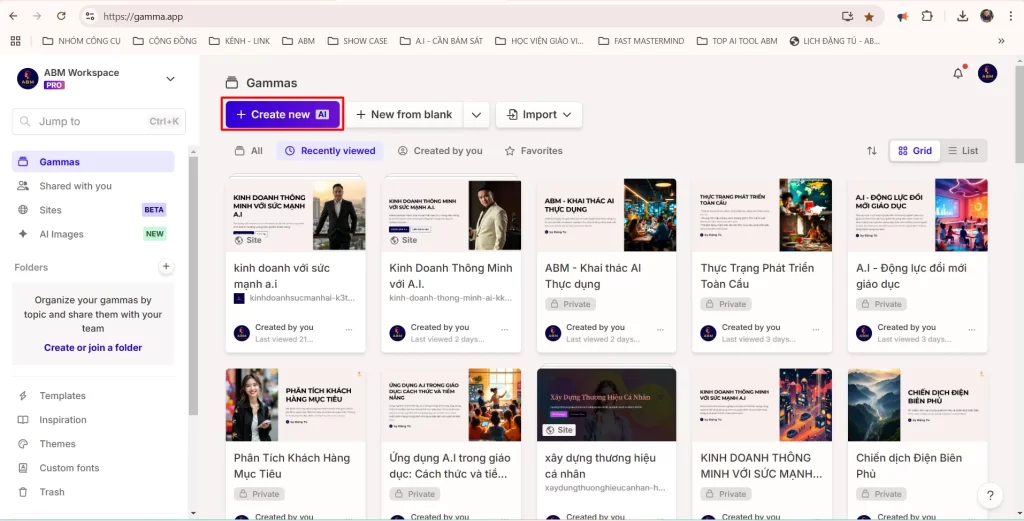Switch to Grid view
This screenshot has height=521, width=1024.
click(914, 151)
